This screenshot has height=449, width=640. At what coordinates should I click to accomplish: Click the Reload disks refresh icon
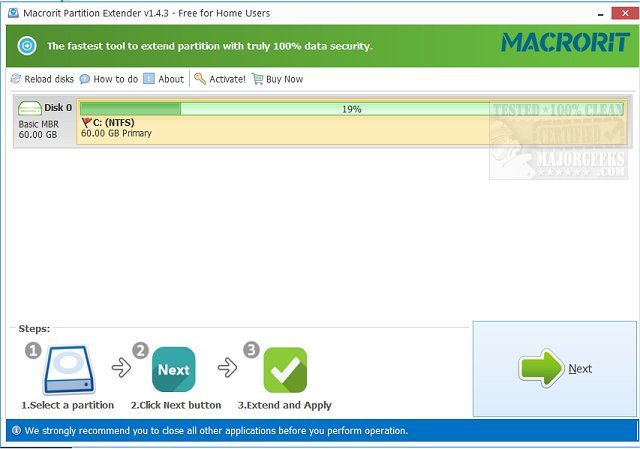pos(16,79)
